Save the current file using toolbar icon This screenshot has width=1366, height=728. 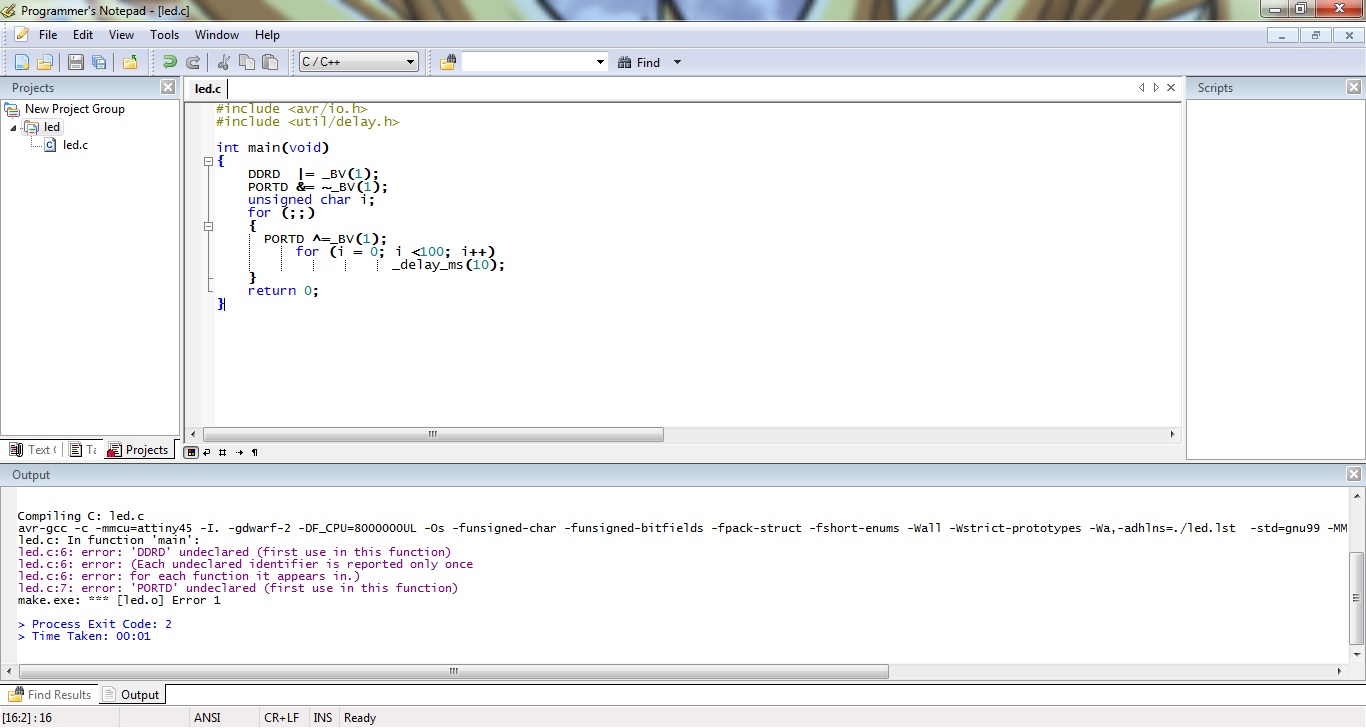coord(75,62)
